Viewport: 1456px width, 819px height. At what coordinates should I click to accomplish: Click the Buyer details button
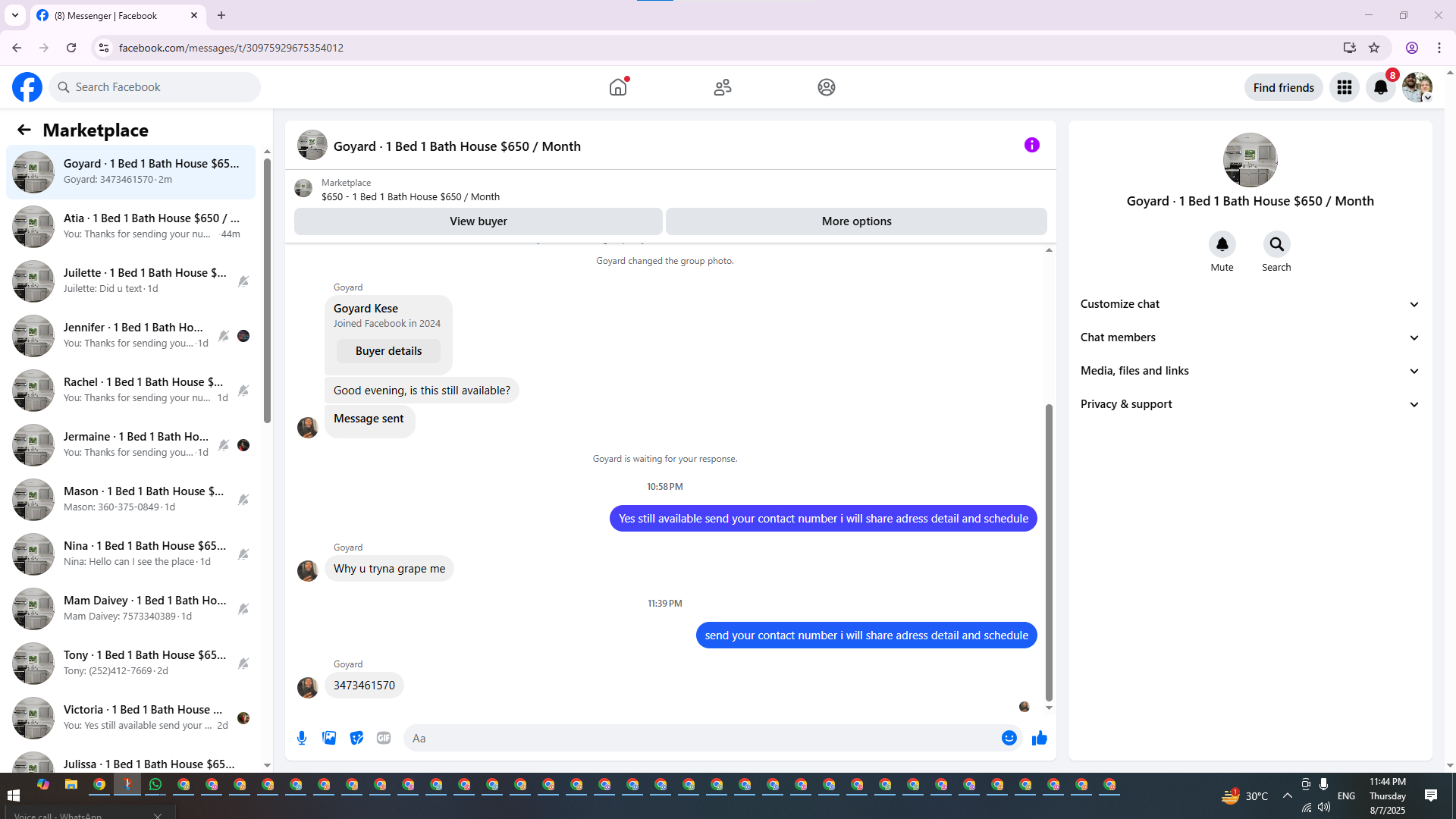coord(388,351)
